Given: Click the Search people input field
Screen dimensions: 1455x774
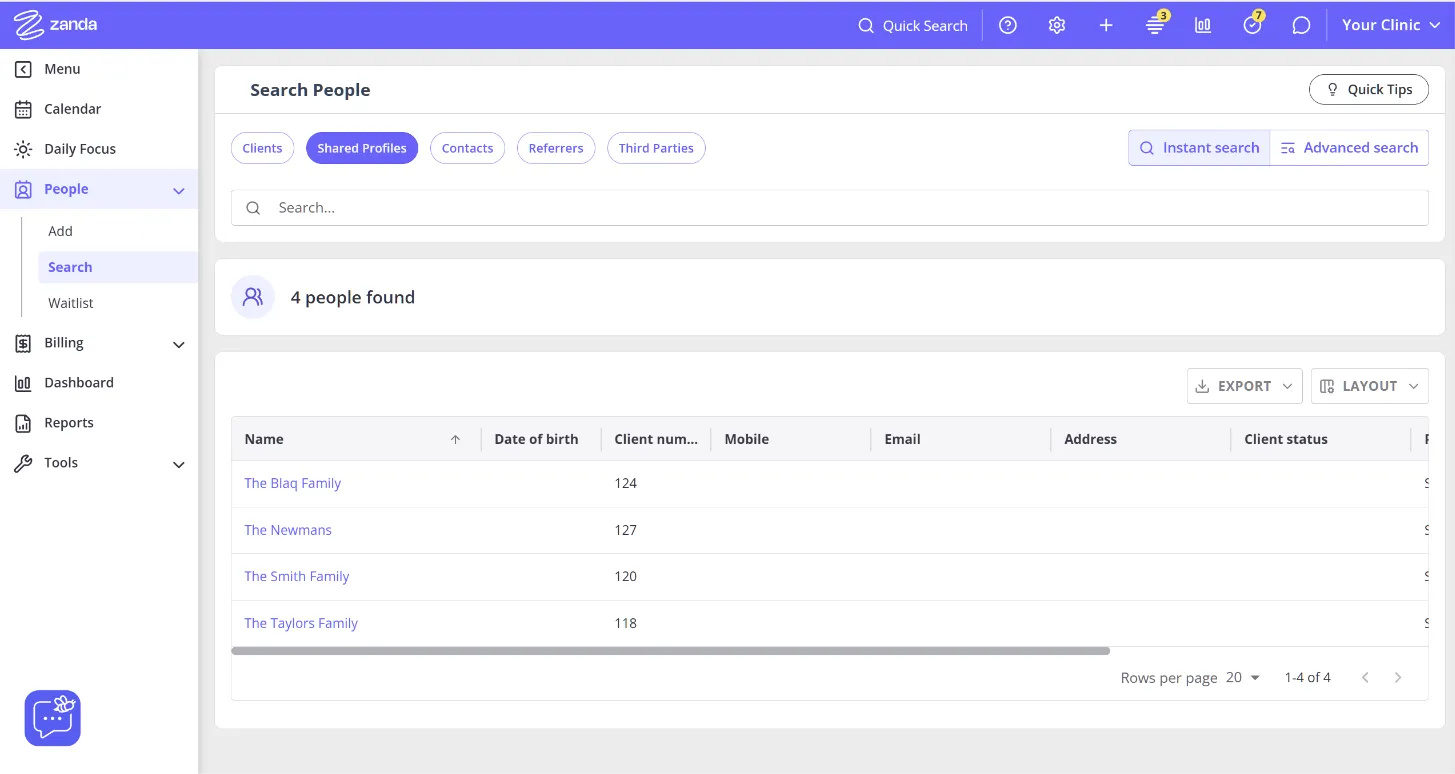Looking at the screenshot, I should [830, 208].
